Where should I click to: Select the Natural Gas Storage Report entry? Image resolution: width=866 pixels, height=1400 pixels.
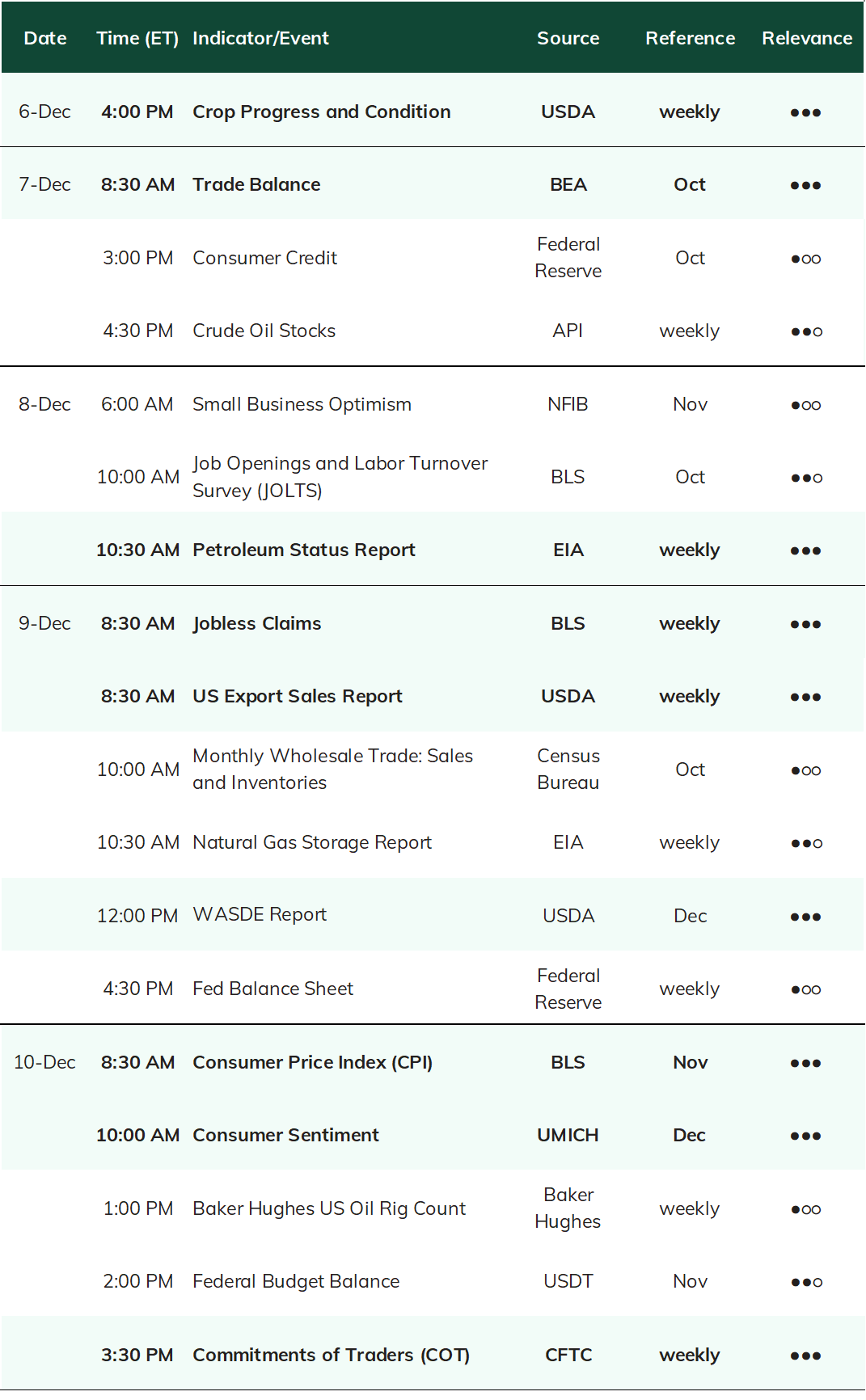point(312,842)
